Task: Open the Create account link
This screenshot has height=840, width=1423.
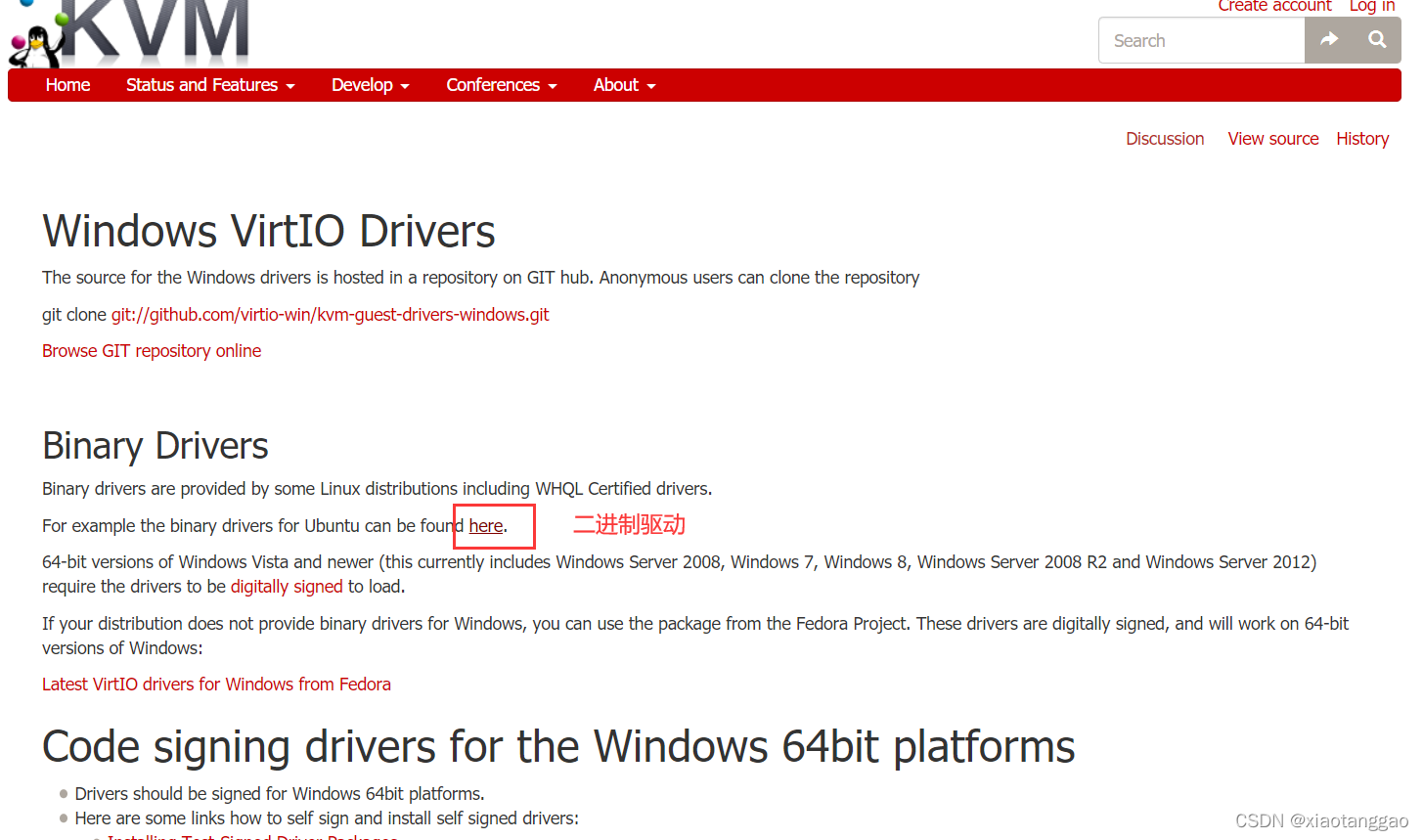Action: pyautogui.click(x=1274, y=6)
